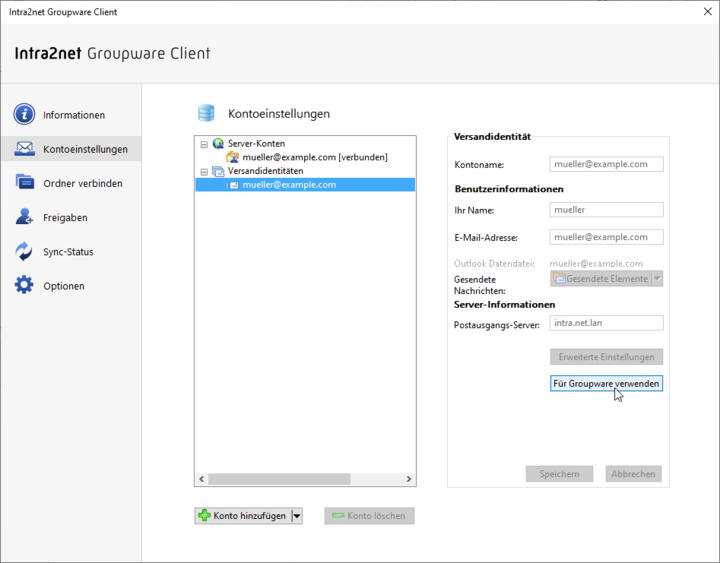Click the account icon beside mueller@example.com [verbunden]
720x563 pixels.
click(x=233, y=157)
